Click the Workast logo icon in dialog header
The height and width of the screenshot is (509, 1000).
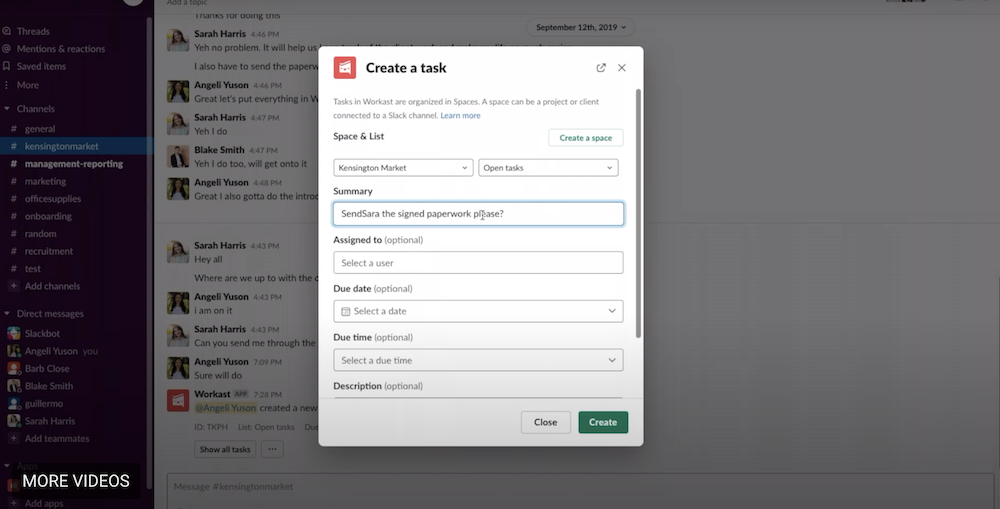[x=344, y=68]
